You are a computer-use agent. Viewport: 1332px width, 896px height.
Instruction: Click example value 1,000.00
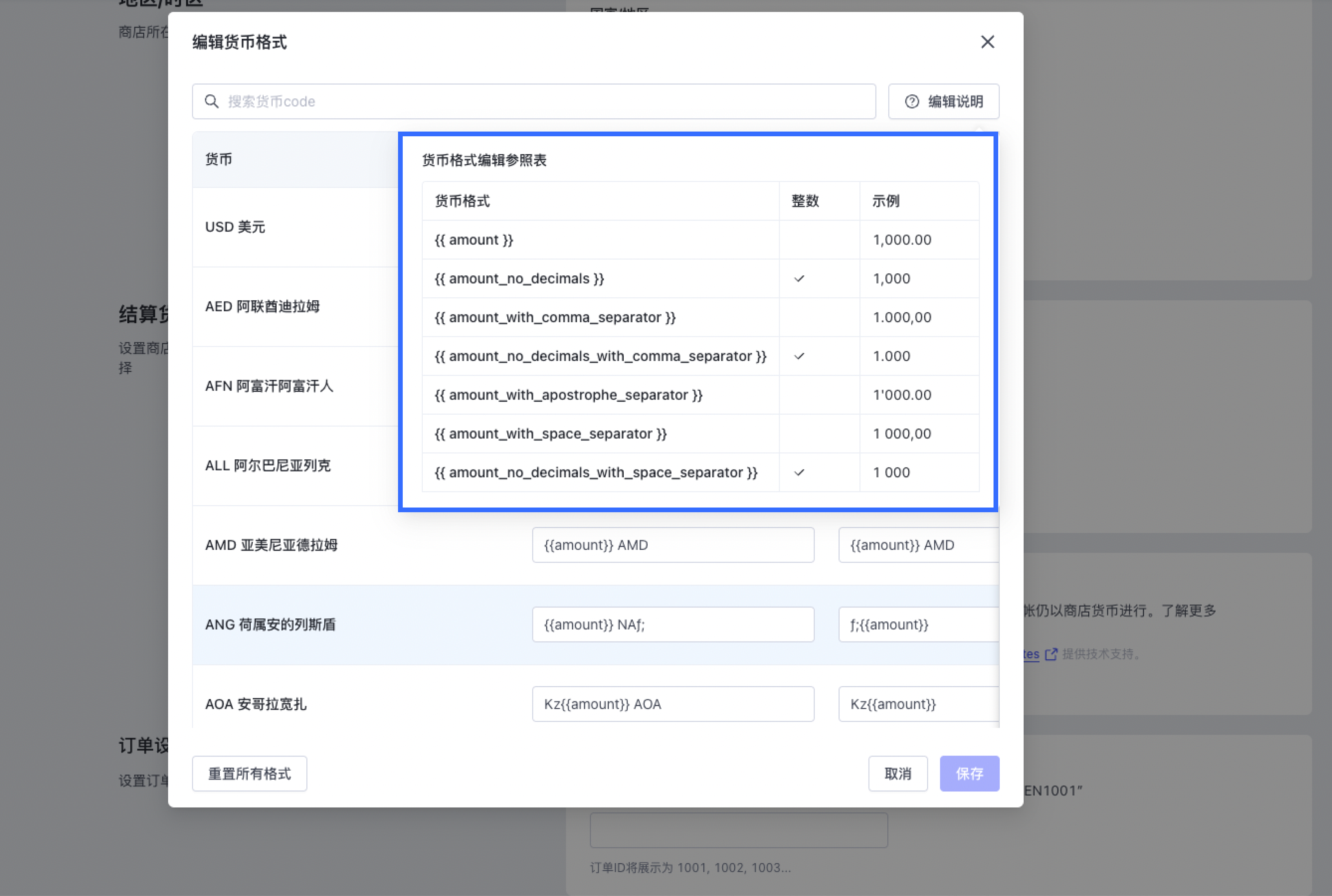coord(902,239)
